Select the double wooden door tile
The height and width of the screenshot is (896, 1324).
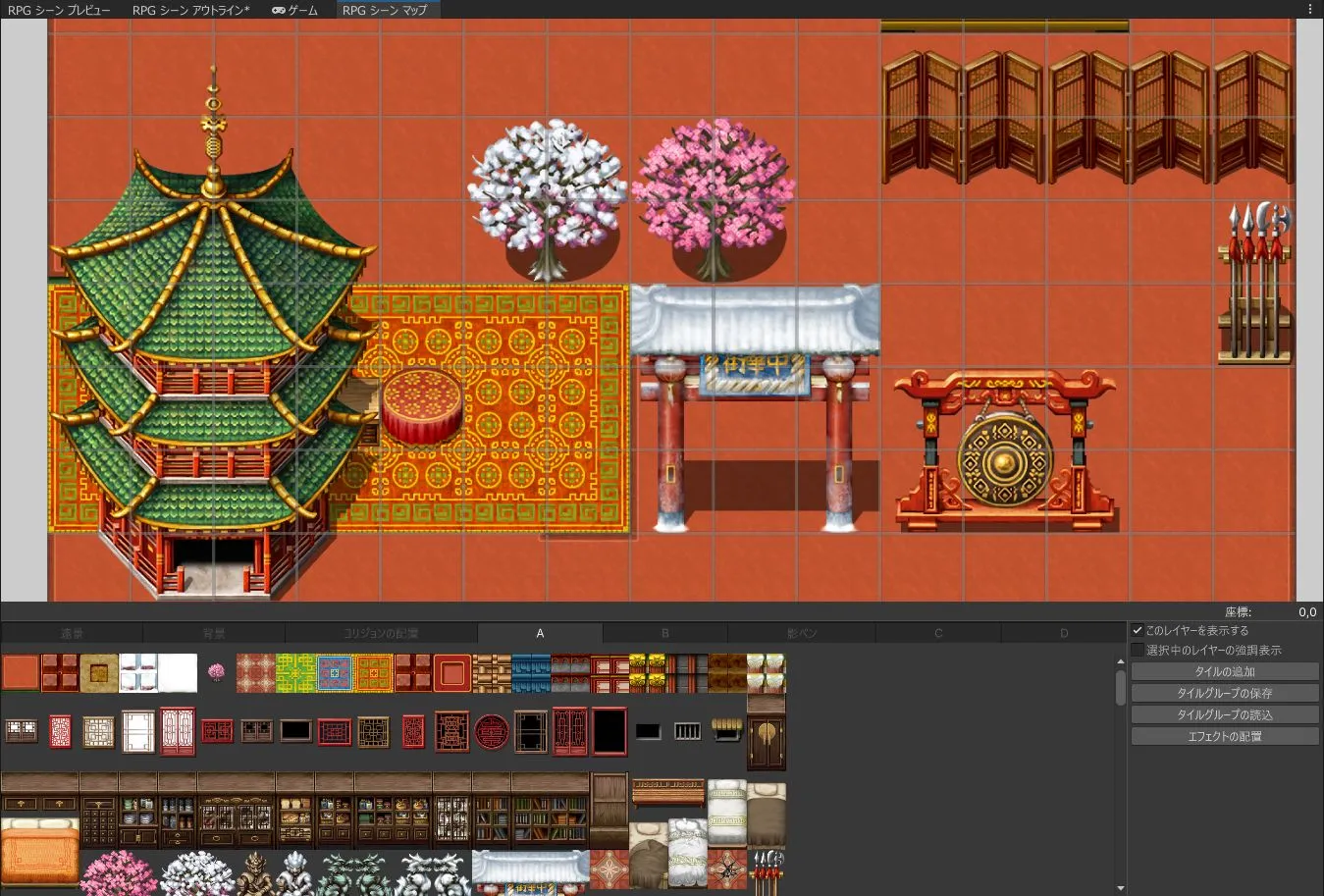(766, 742)
